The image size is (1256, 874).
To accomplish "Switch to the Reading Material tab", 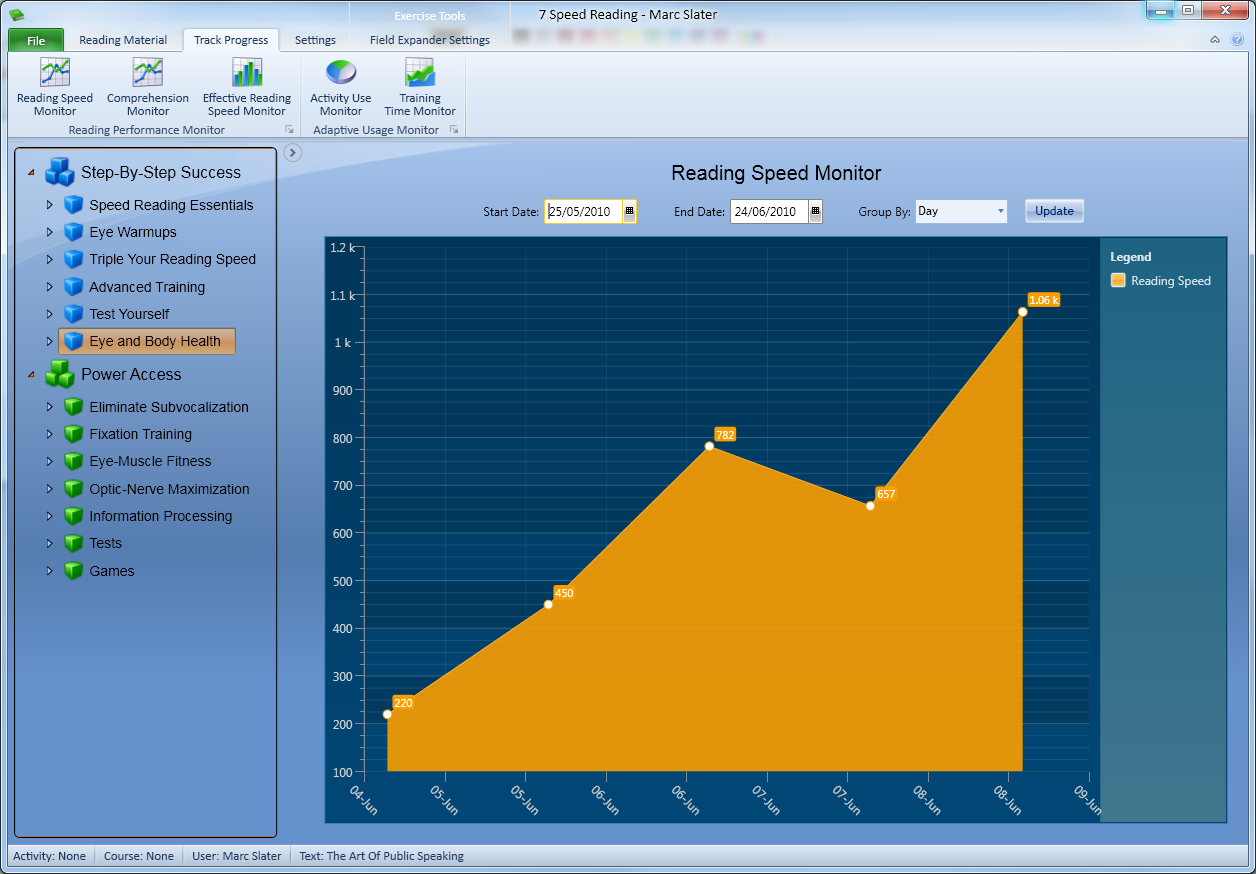I will point(123,40).
